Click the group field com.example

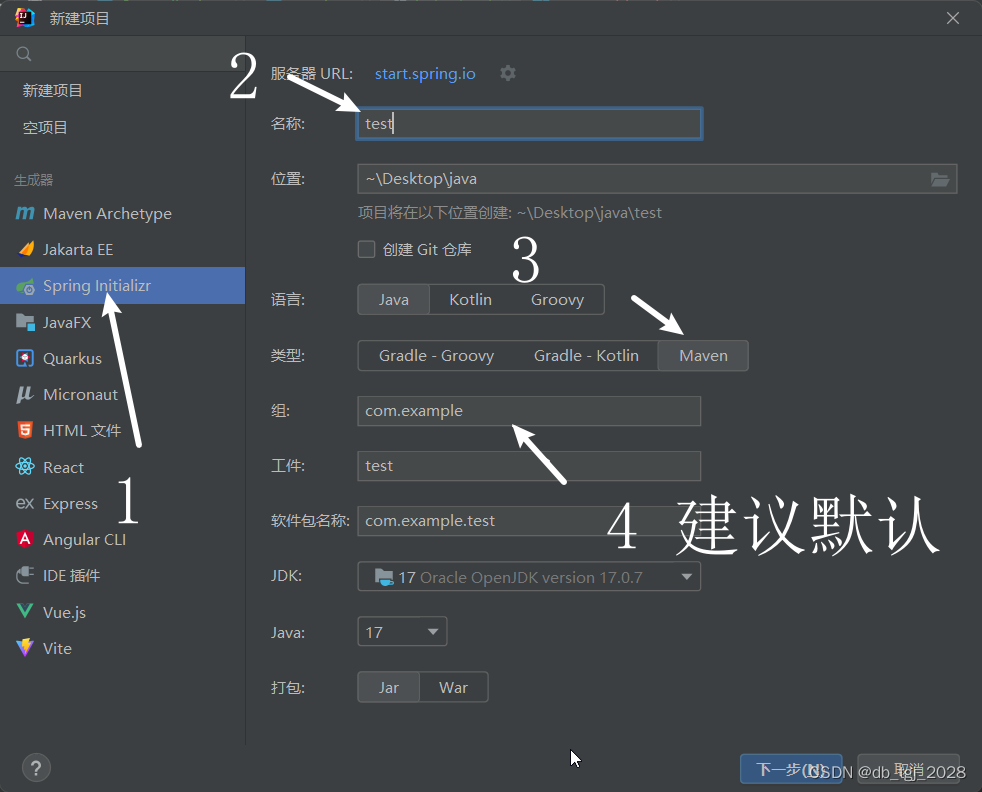click(529, 411)
